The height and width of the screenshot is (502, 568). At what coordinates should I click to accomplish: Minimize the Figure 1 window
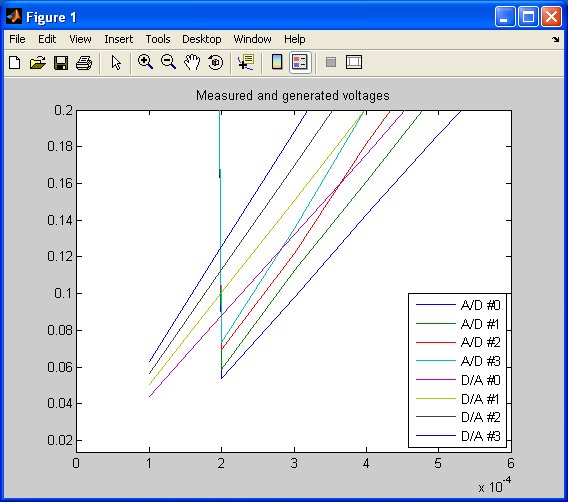505,17
